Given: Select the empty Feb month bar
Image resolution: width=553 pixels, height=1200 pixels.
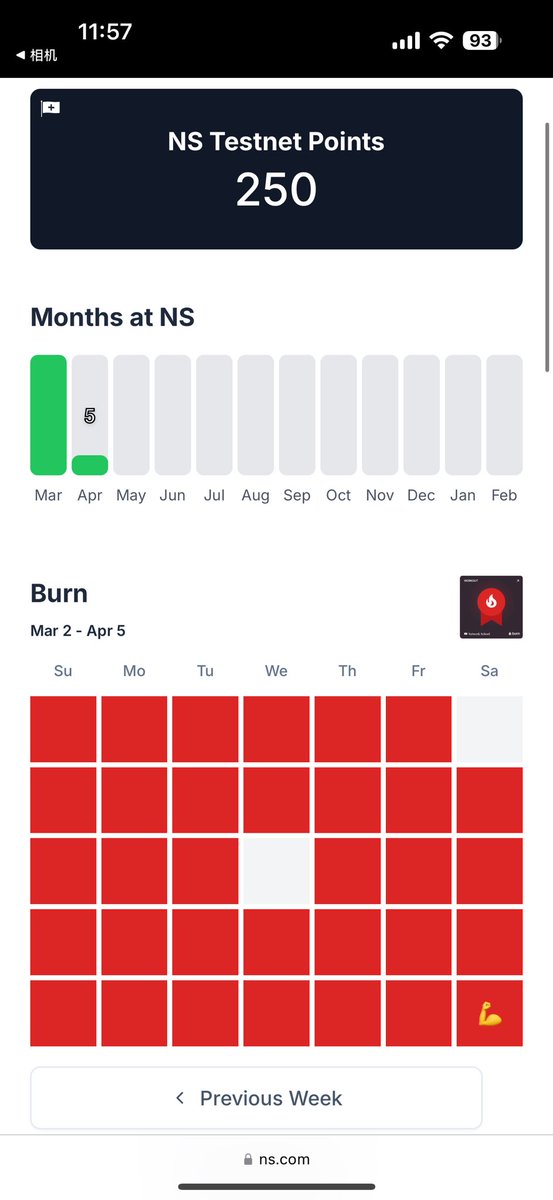Looking at the screenshot, I should click(x=504, y=415).
